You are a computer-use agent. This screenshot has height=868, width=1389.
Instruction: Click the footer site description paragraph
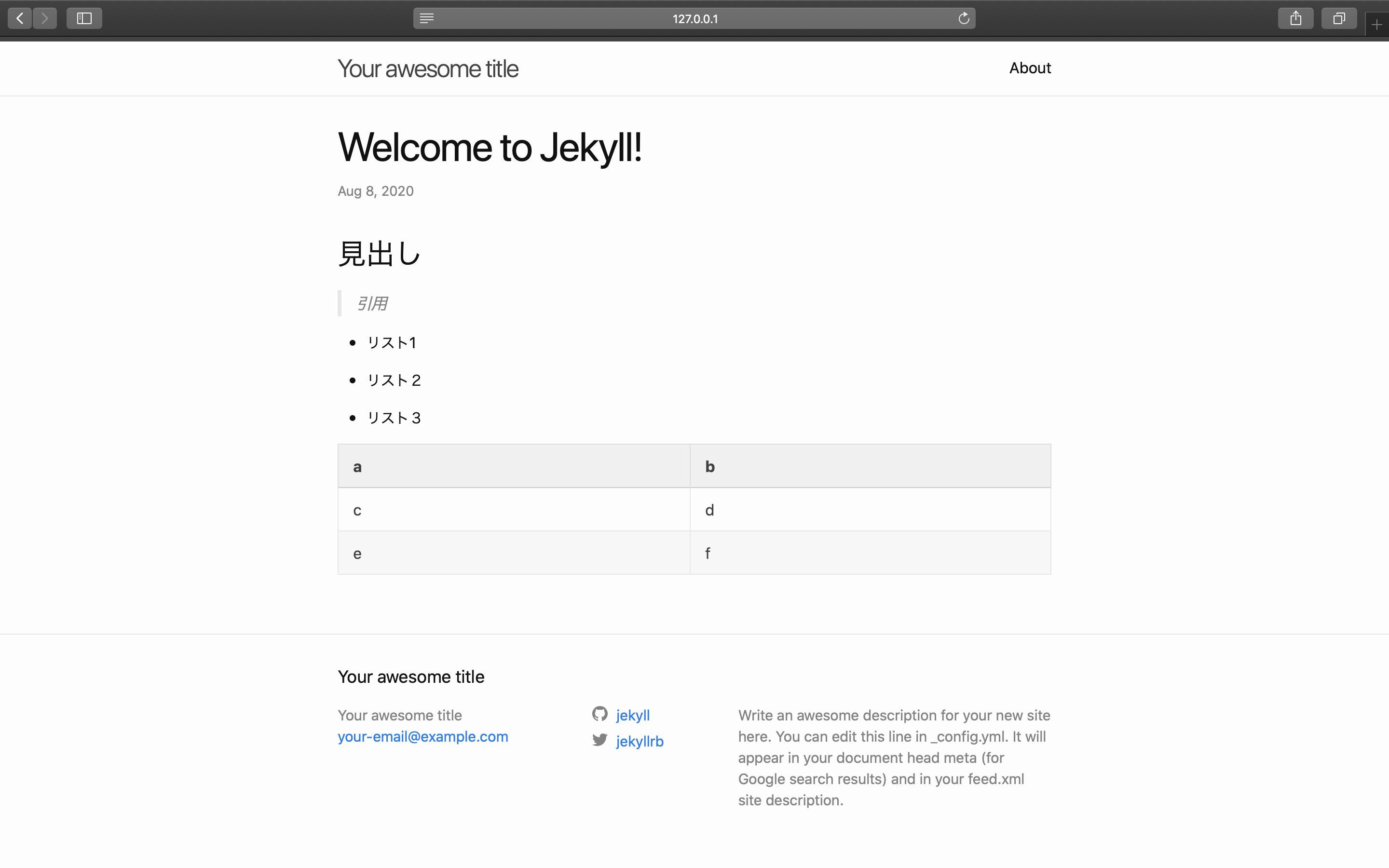coord(894,758)
